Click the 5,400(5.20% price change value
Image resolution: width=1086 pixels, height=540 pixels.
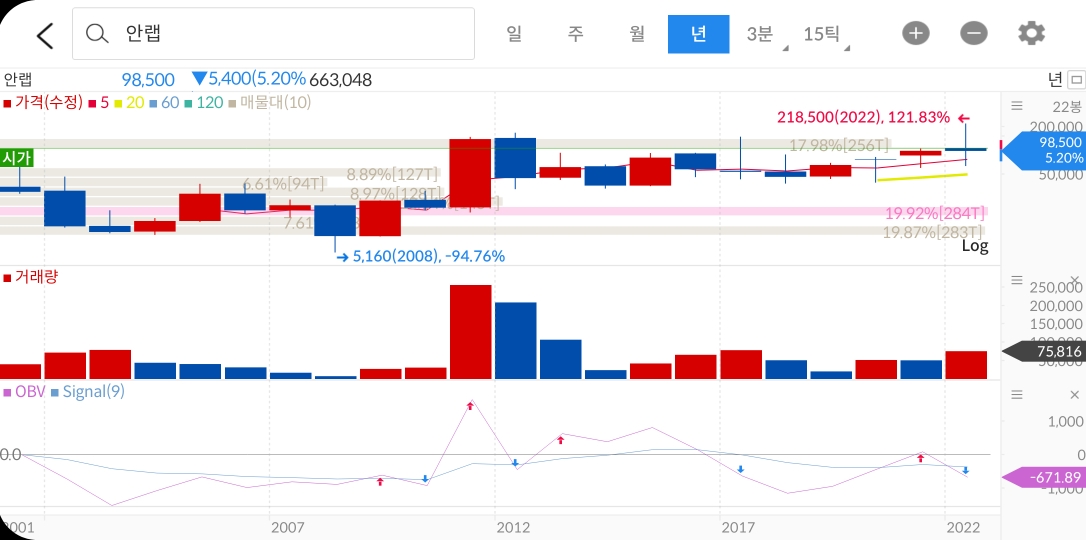249,79
